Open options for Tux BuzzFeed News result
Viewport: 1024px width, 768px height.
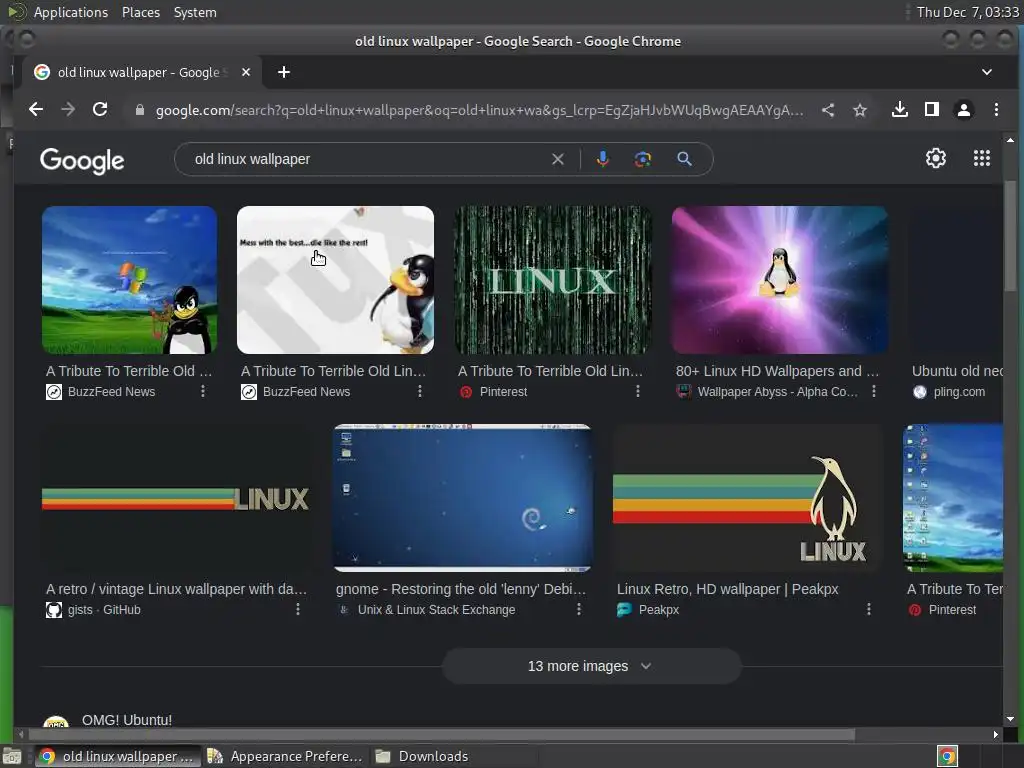420,391
